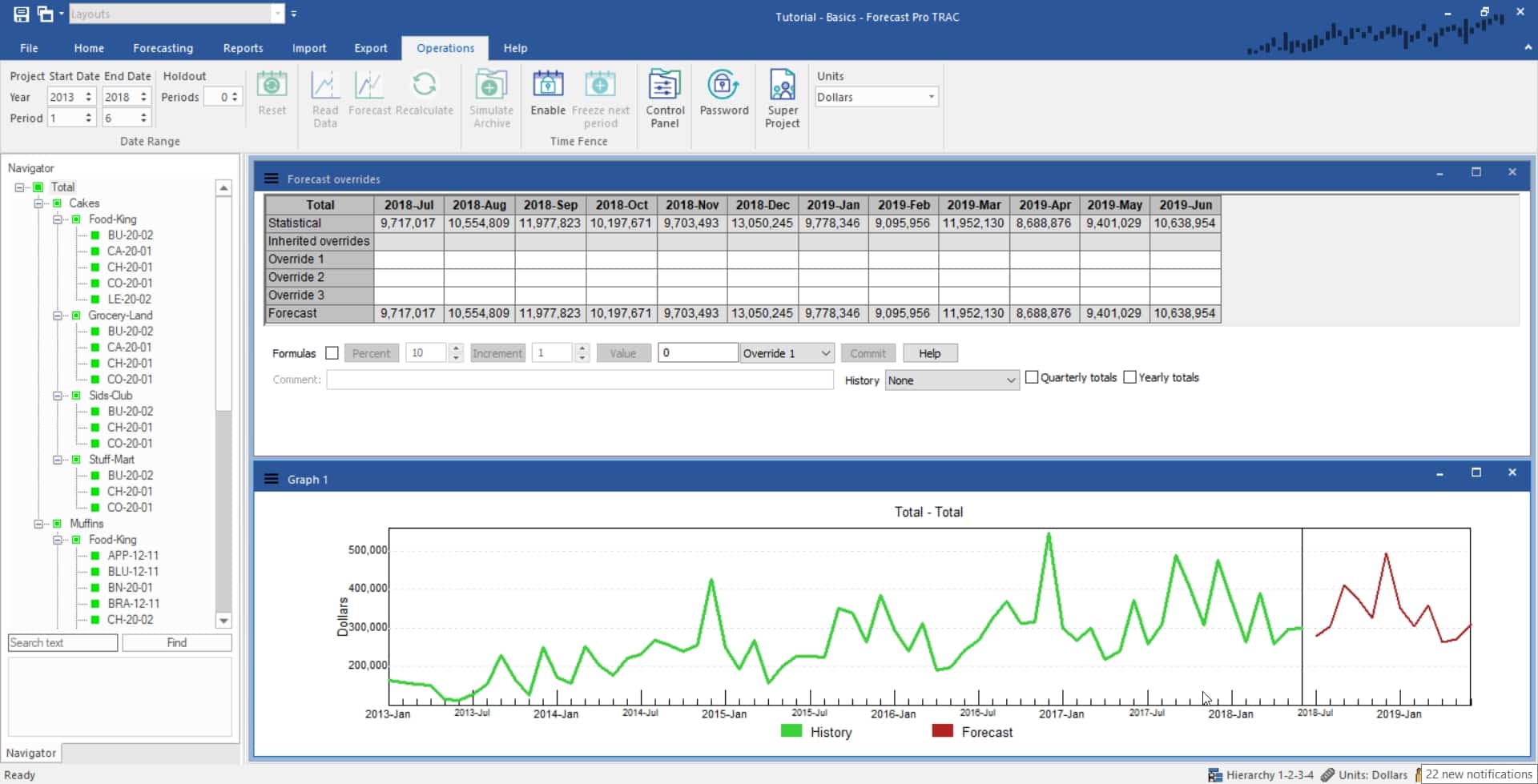Click the Save icon in the title bar

[x=21, y=14]
